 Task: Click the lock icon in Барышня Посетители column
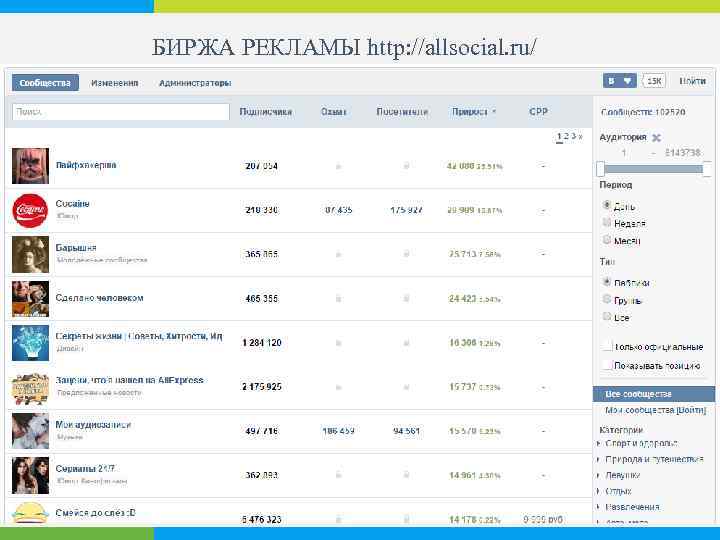tap(406, 254)
